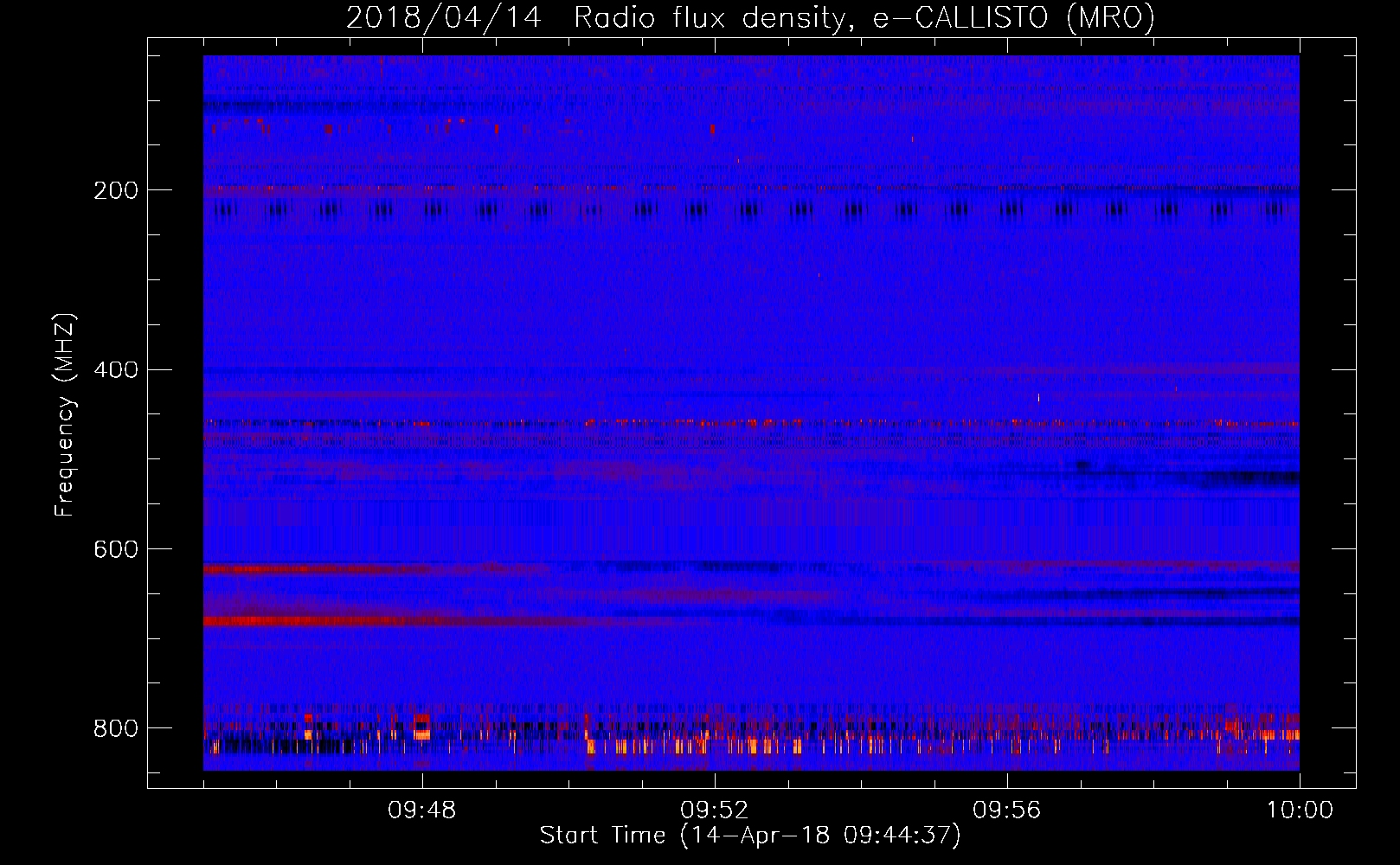Select the 600 frequency tick label
Viewport: 1400px width, 865px height.
(x=116, y=550)
